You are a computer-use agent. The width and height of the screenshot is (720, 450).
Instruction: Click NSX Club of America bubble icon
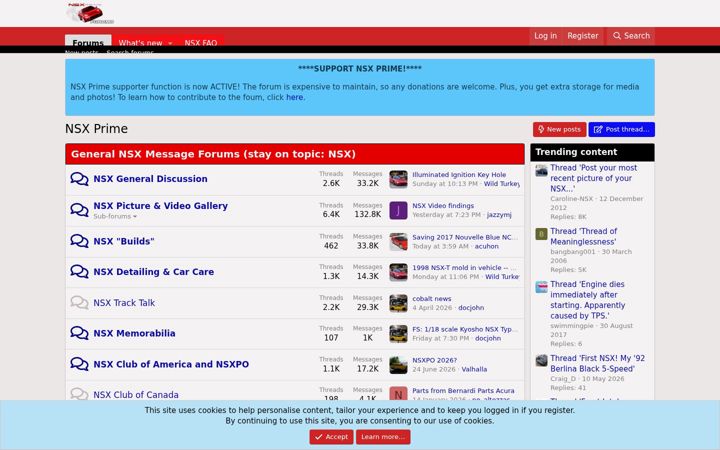(79, 364)
